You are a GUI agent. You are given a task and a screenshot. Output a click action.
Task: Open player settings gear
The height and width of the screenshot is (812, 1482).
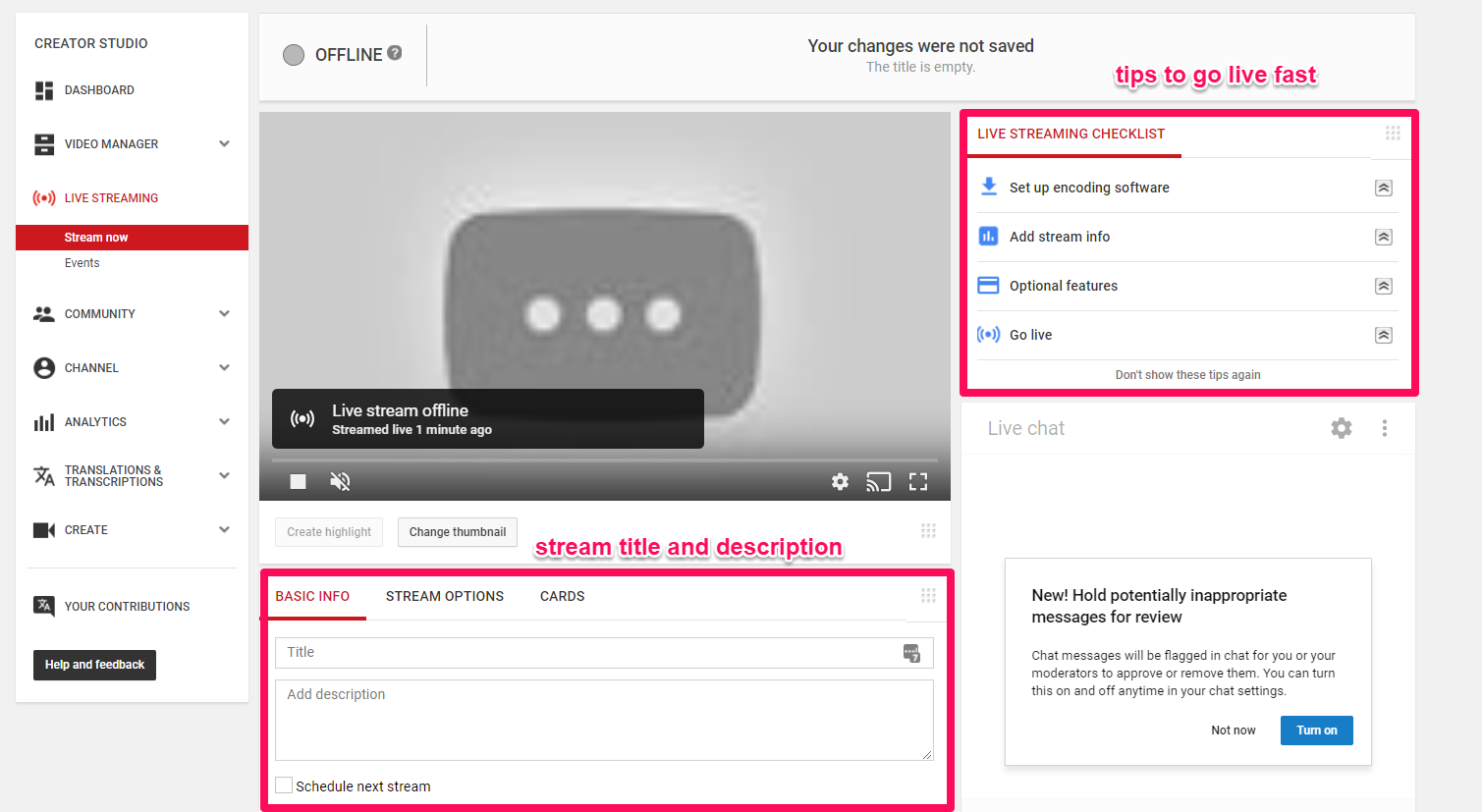tap(840, 481)
